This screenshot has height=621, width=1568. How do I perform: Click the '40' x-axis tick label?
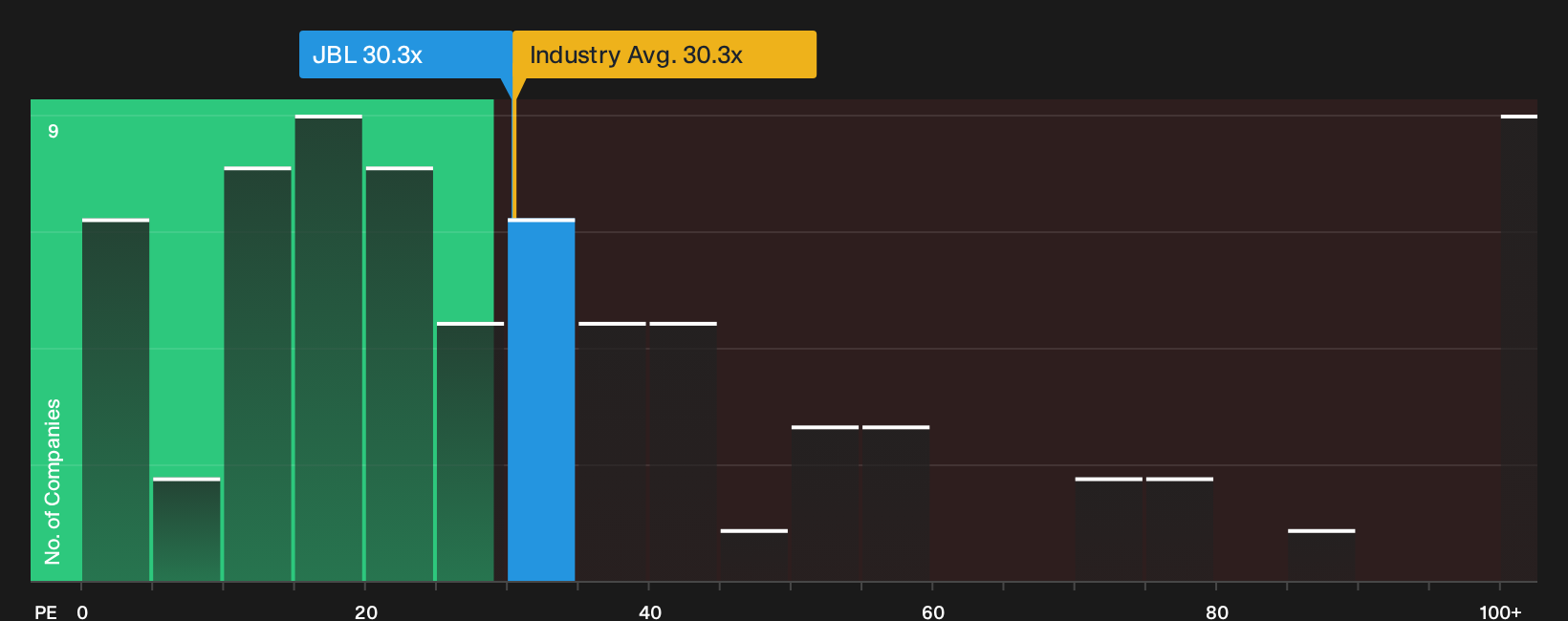(650, 611)
